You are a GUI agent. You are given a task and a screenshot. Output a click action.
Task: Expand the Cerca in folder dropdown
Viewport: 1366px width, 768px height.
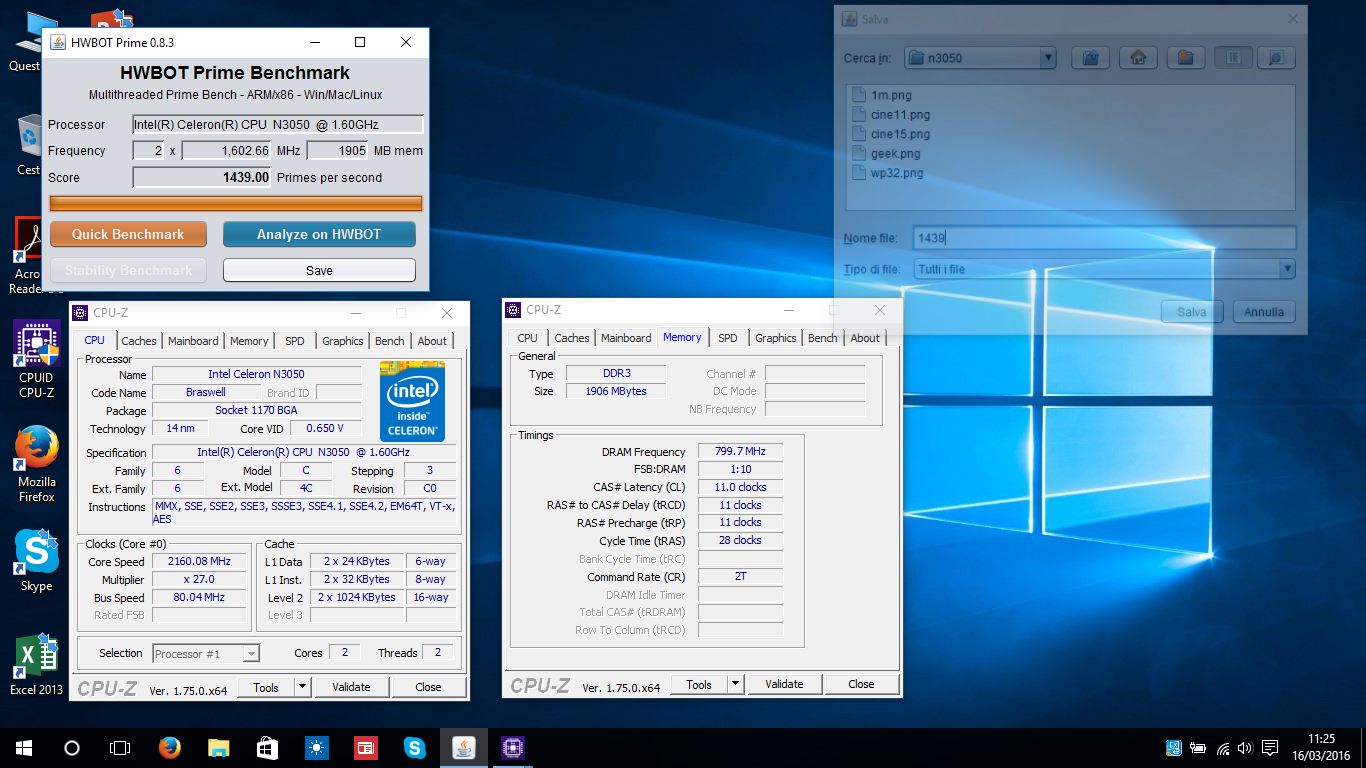tap(1048, 58)
